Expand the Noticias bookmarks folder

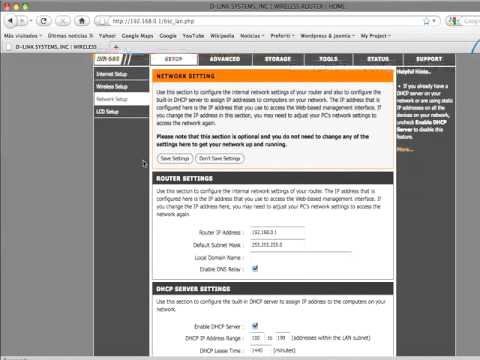click(x=252, y=36)
